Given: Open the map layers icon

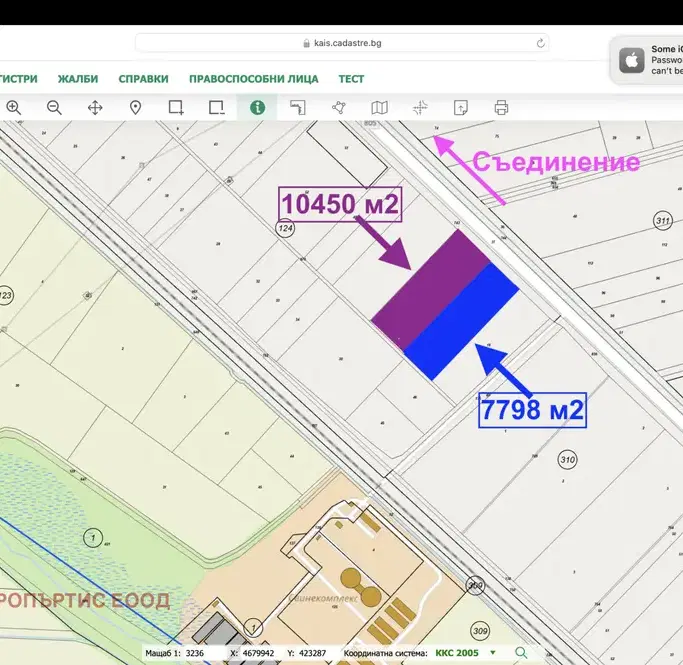Looking at the screenshot, I should [379, 108].
